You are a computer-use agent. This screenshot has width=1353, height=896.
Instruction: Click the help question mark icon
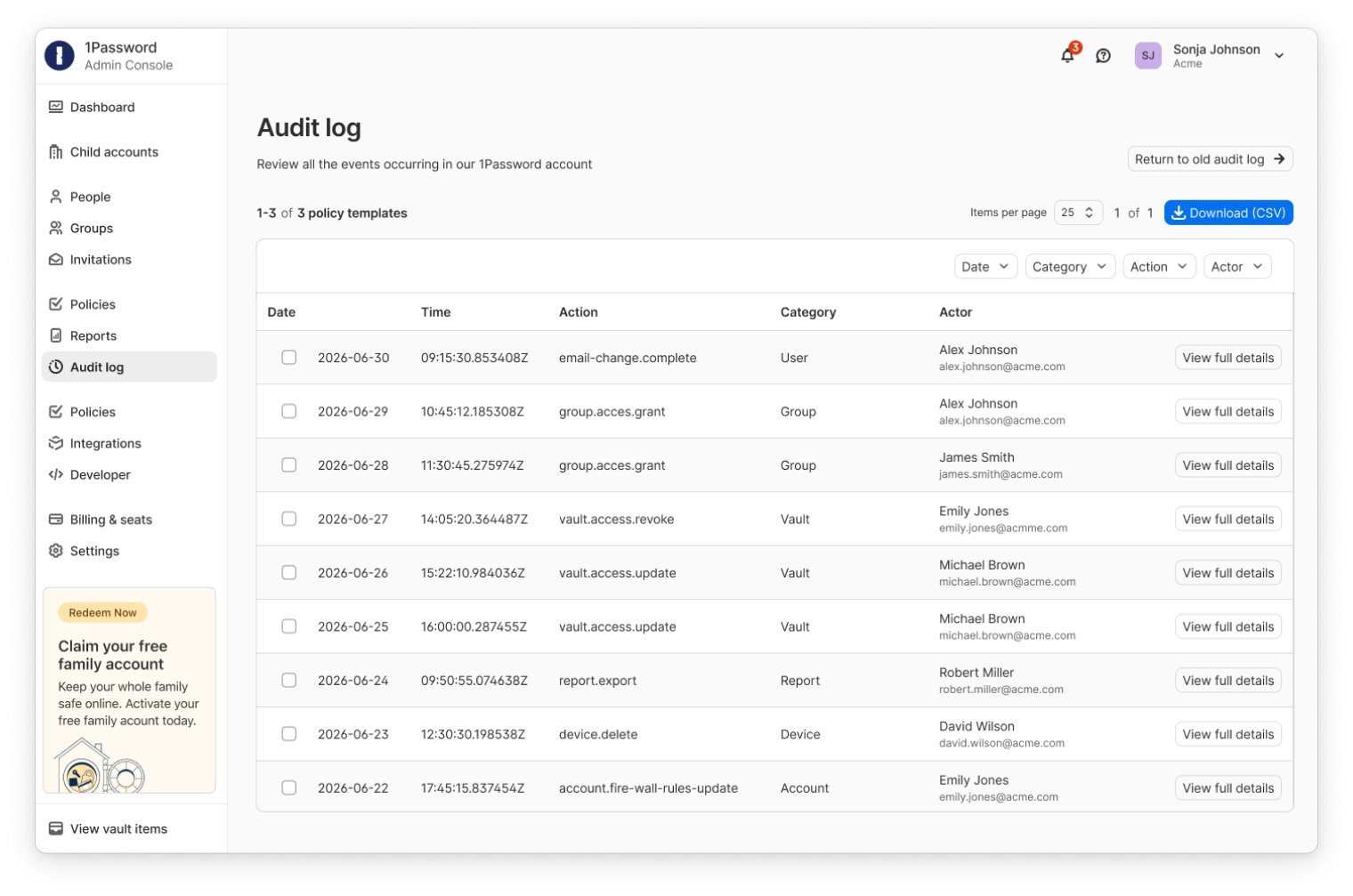[1103, 55]
